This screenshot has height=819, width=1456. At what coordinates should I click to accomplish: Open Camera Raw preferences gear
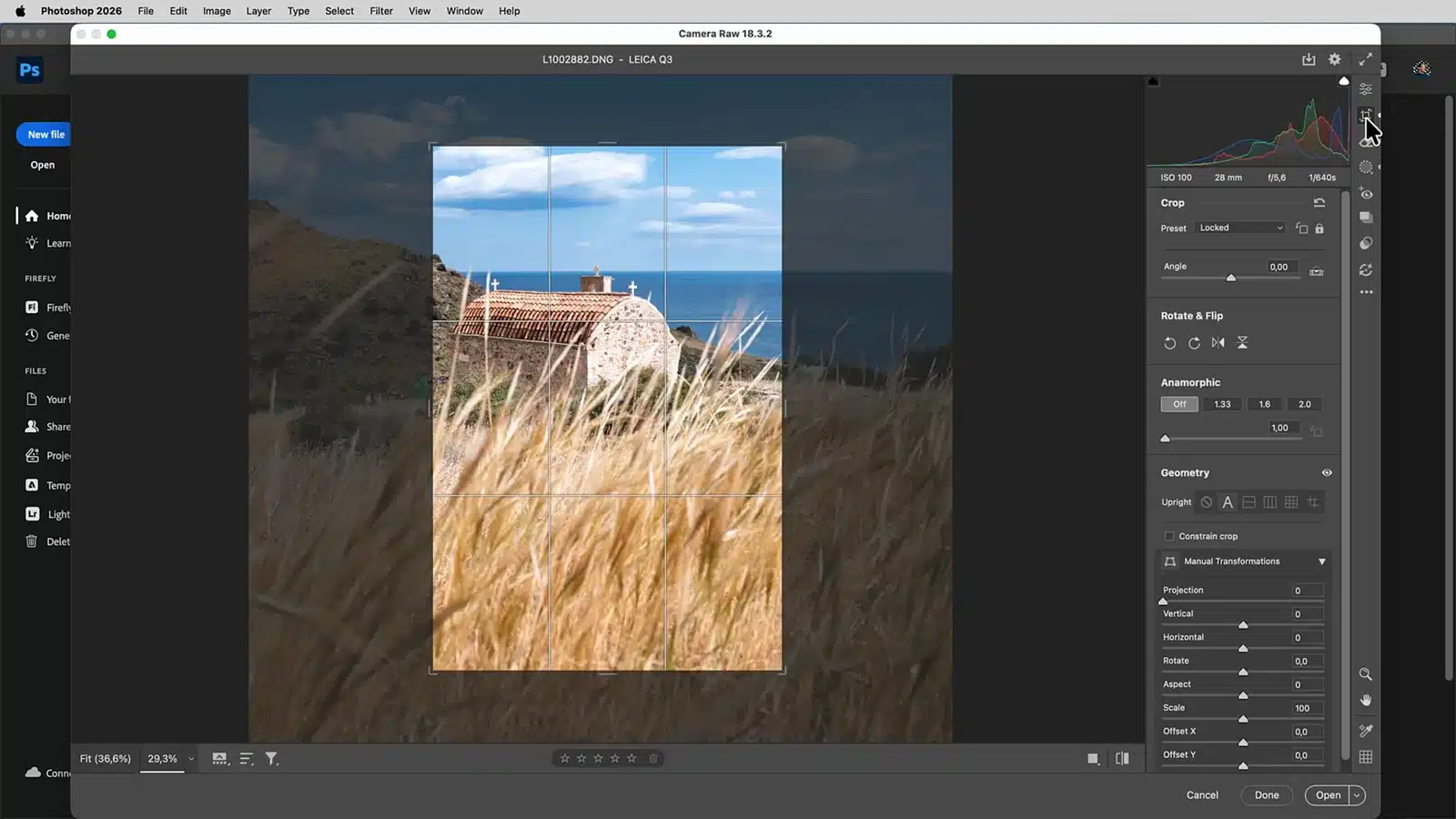coord(1334,59)
